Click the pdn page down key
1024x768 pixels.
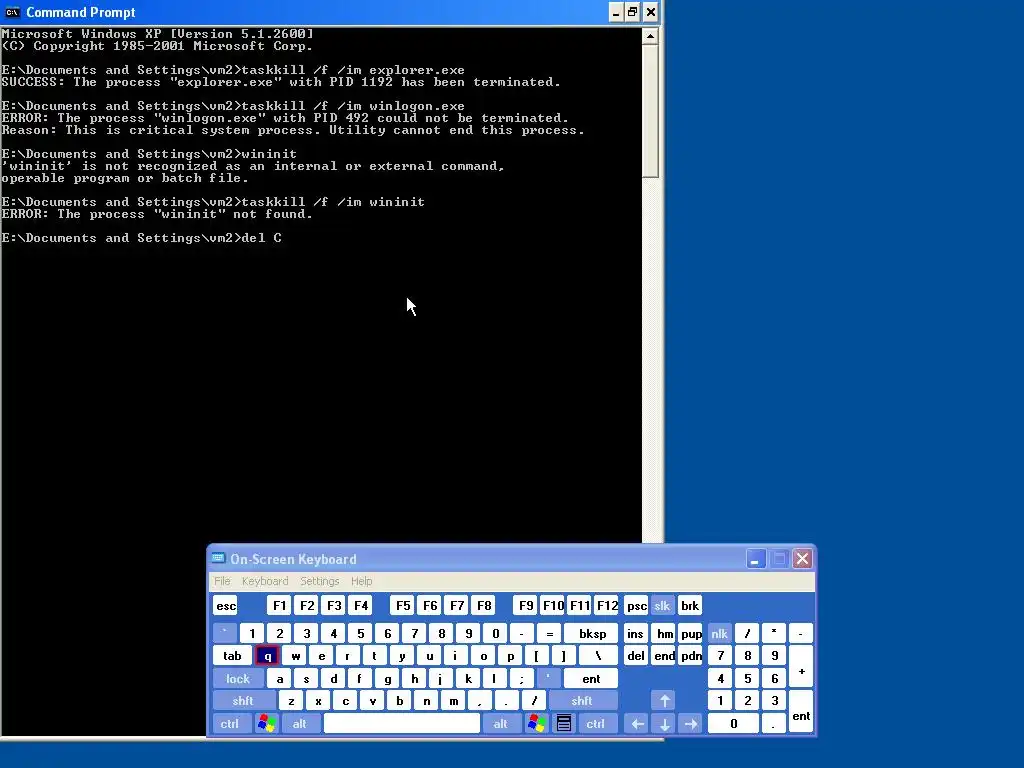(691, 656)
